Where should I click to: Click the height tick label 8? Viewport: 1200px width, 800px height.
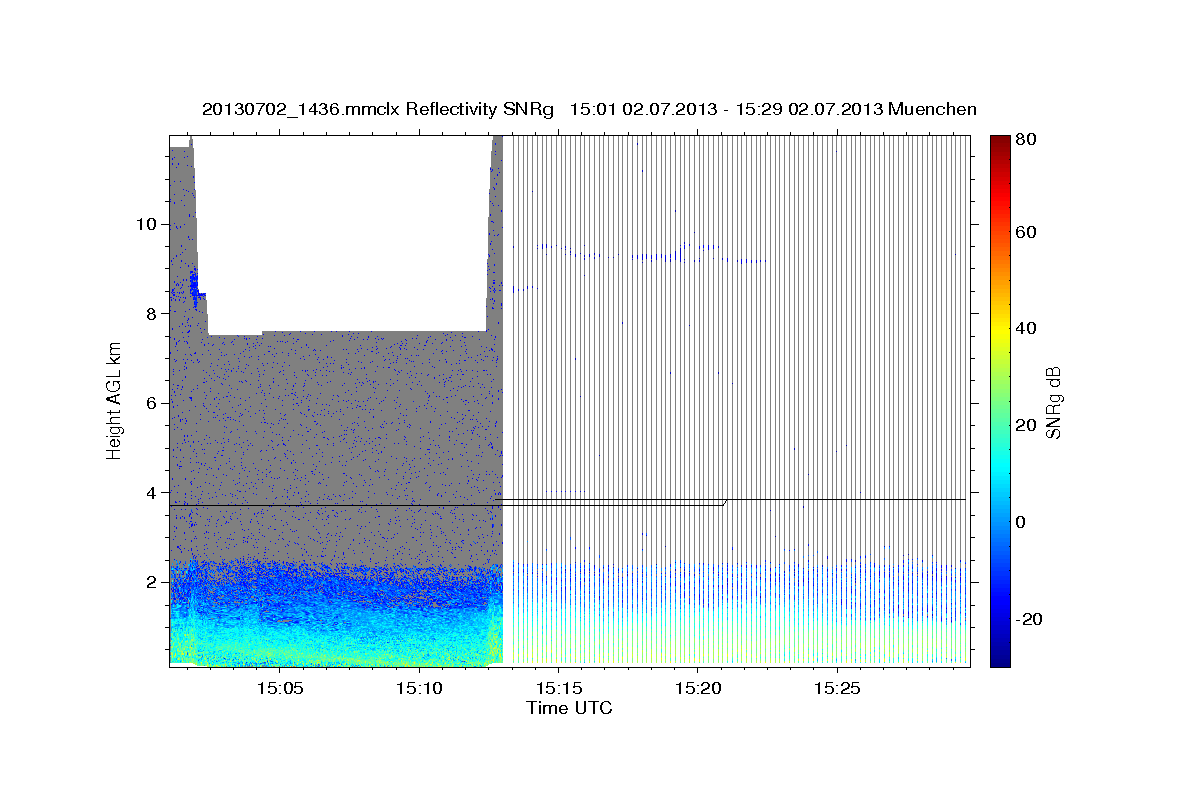point(152,313)
